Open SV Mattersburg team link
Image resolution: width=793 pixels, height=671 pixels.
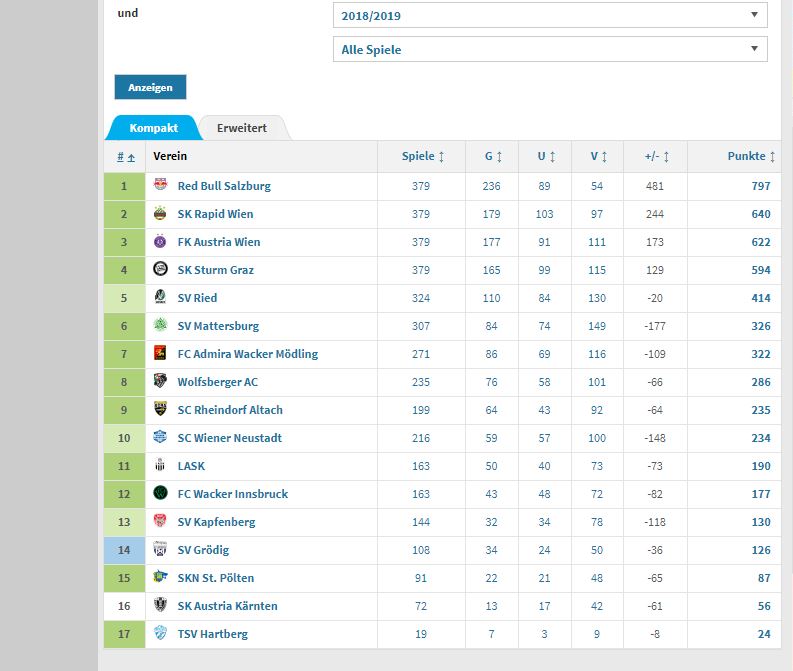tap(218, 326)
